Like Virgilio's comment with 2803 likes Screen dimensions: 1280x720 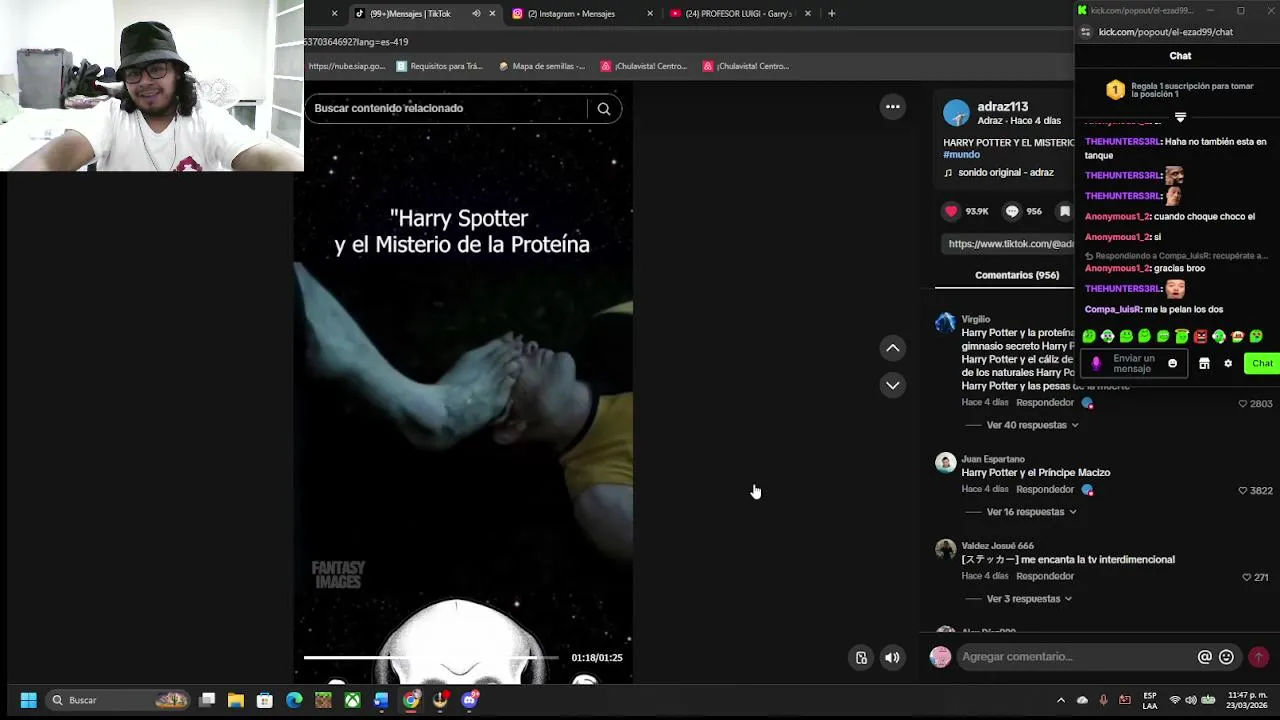(x=1243, y=404)
